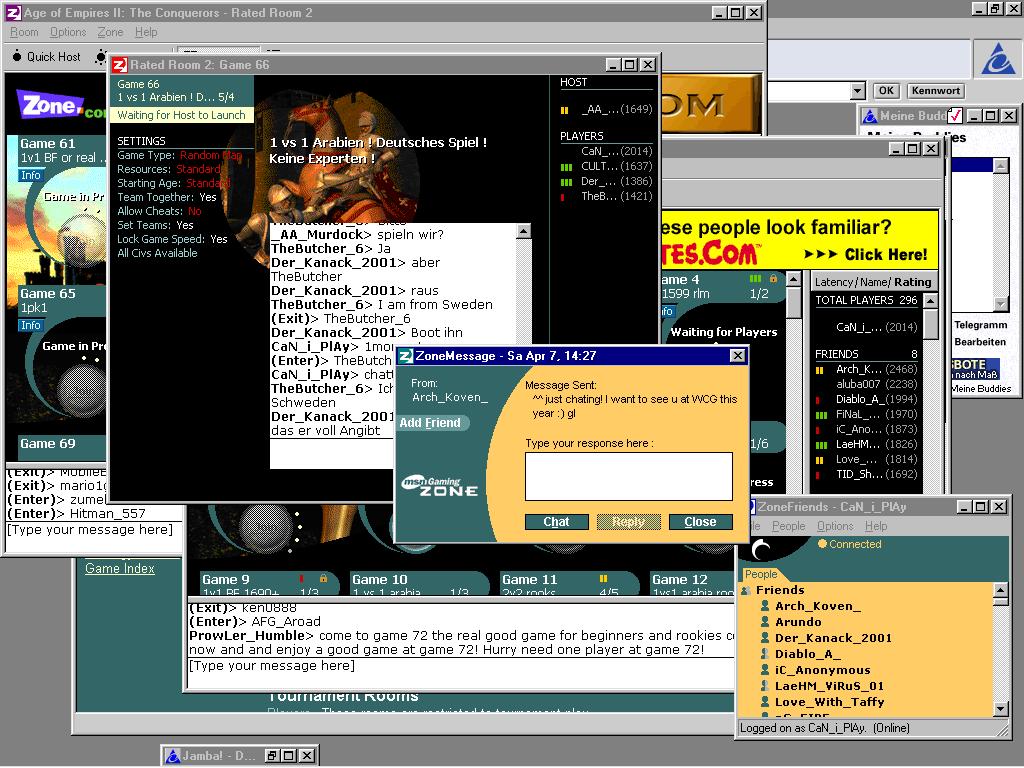Click the Jamba! minimized window icon
The width and height of the screenshot is (1024, 768).
click(x=172, y=756)
